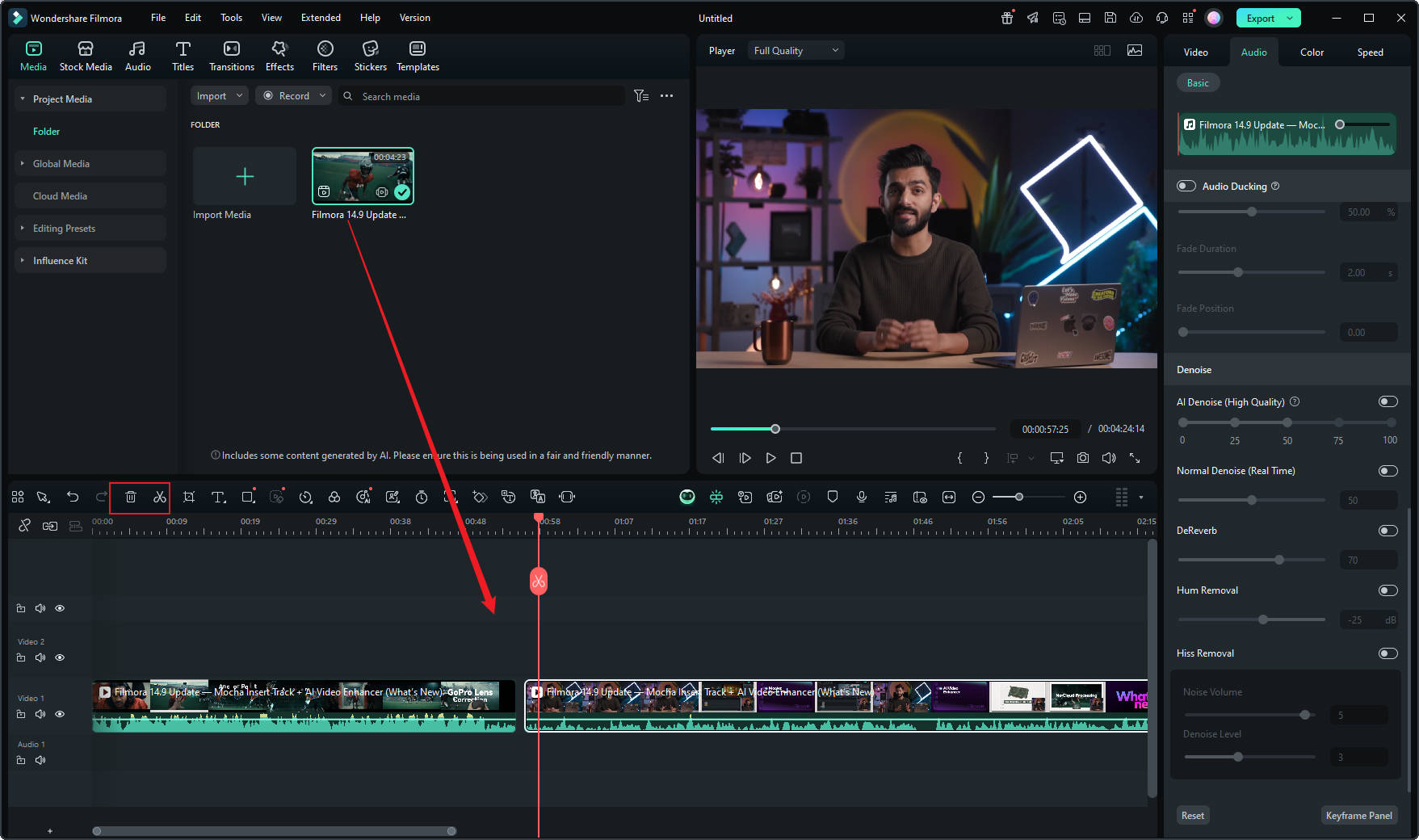Open the more options ellipsis in media panel
1419x840 pixels.
click(x=666, y=96)
